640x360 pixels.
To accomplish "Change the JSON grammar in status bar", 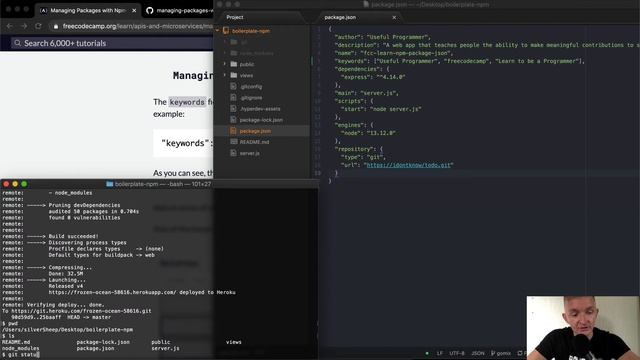I will (478, 353).
